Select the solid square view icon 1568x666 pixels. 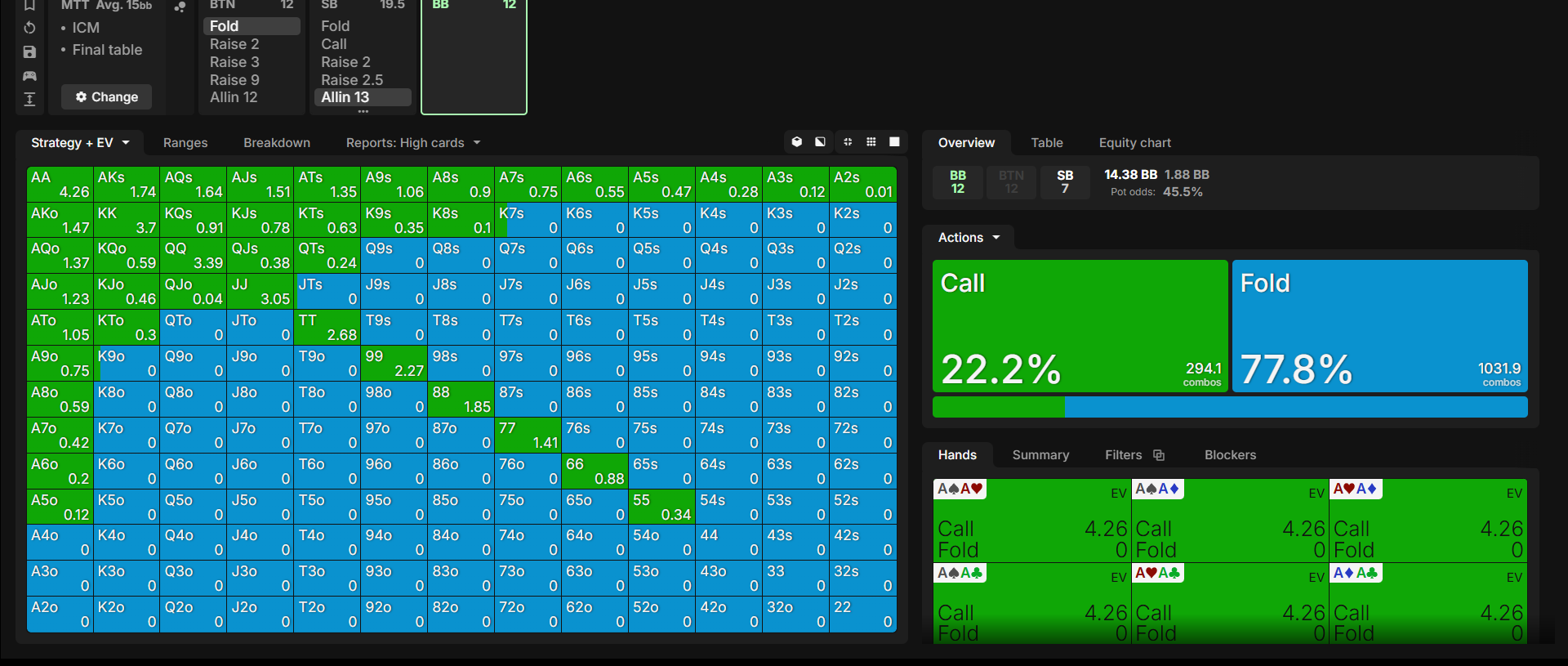[894, 142]
